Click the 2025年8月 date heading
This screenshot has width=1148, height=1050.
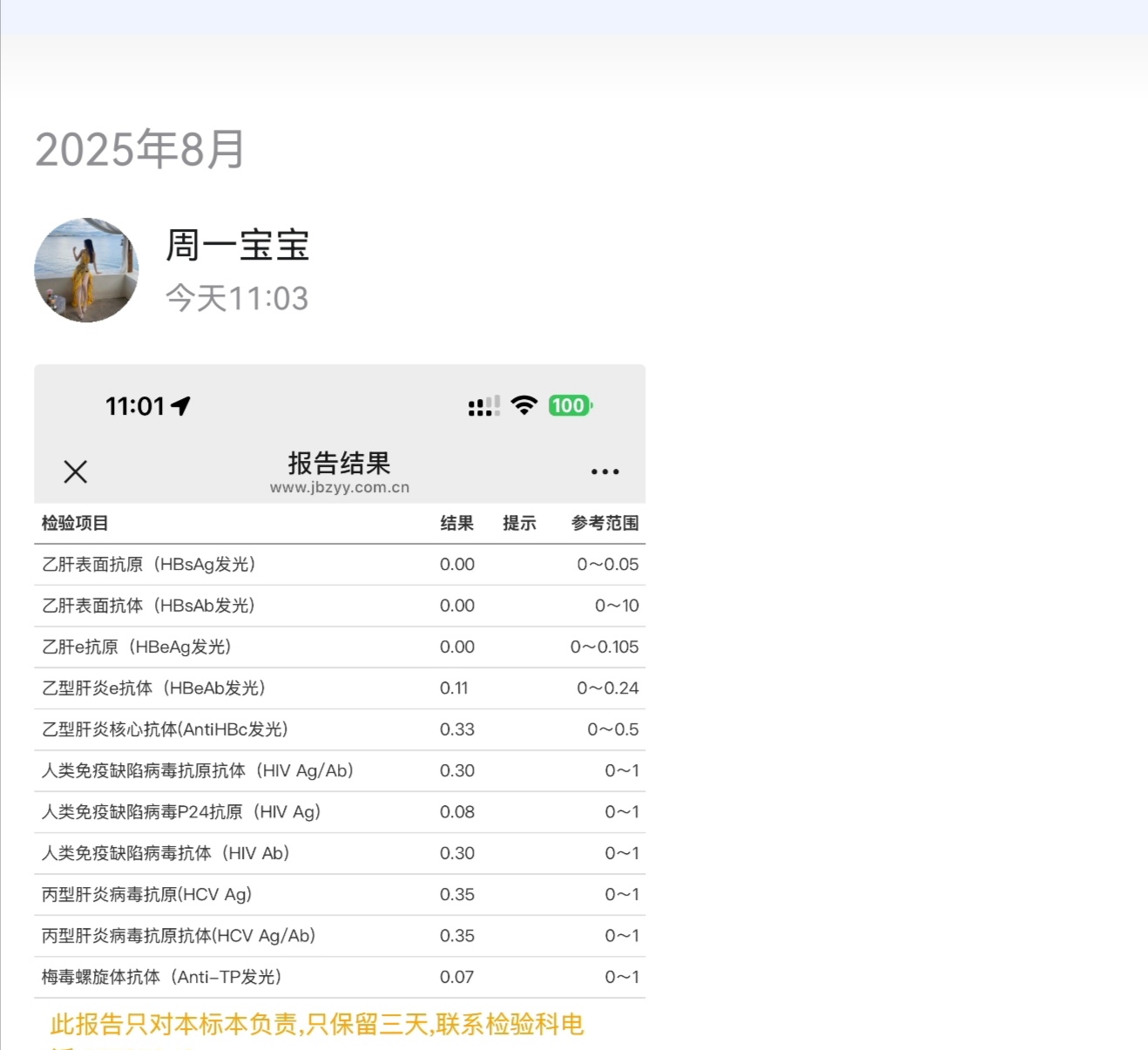(140, 149)
